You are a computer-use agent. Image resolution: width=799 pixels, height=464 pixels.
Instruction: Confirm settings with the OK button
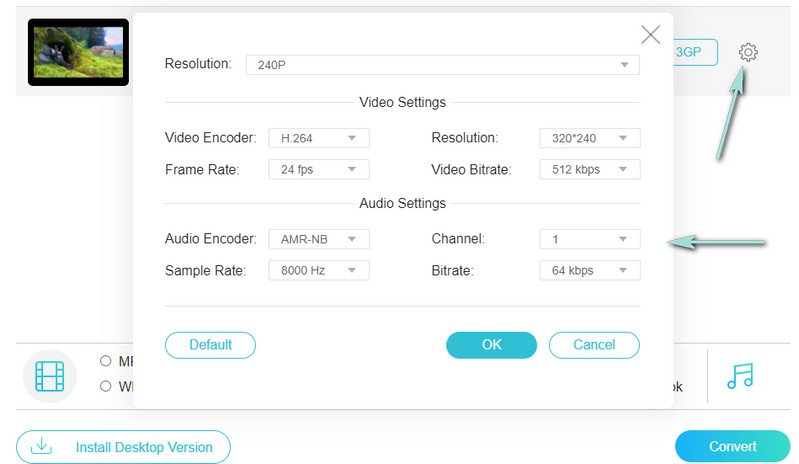(491, 345)
